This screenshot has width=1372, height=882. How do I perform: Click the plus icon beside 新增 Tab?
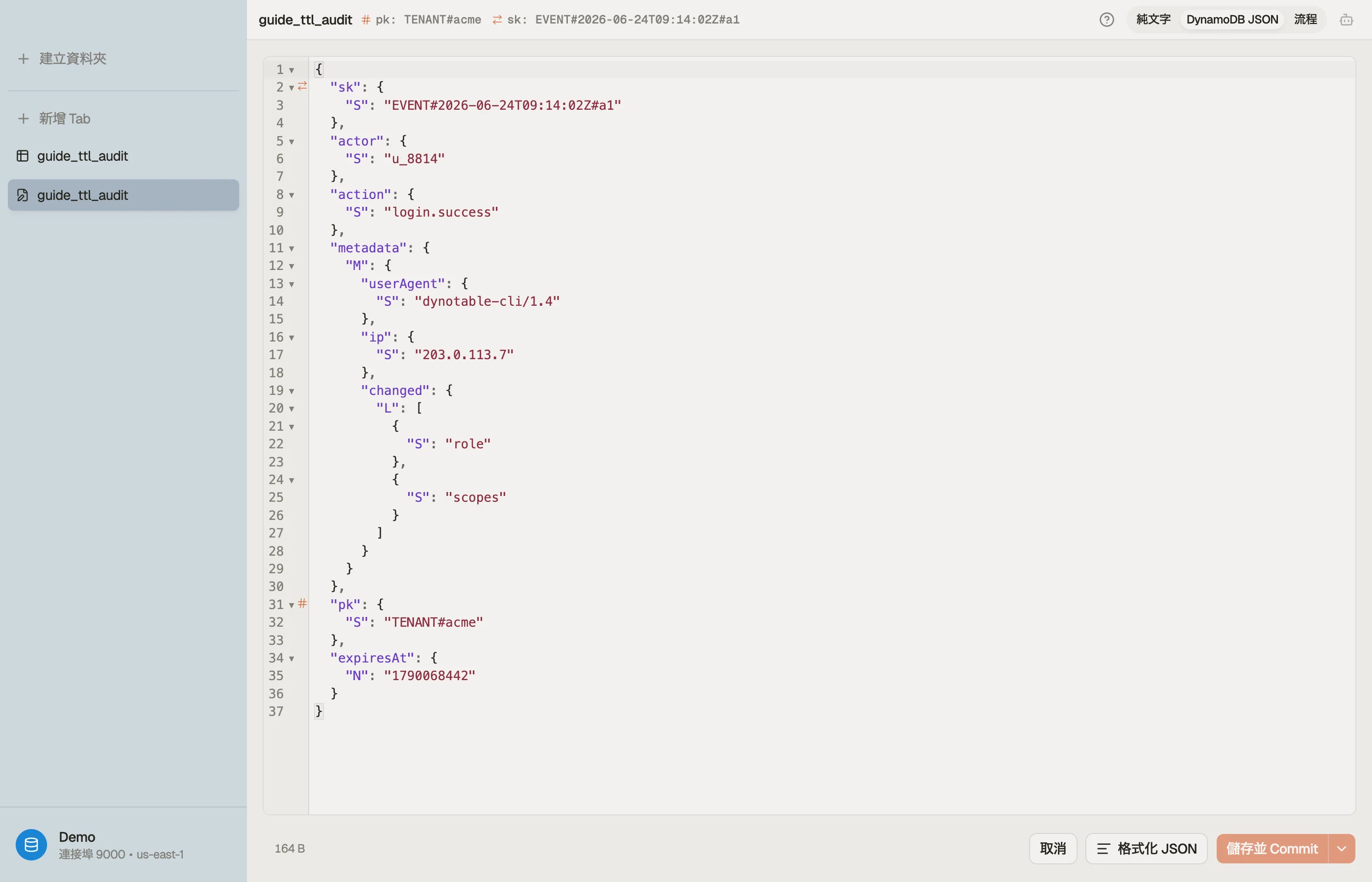[23, 119]
